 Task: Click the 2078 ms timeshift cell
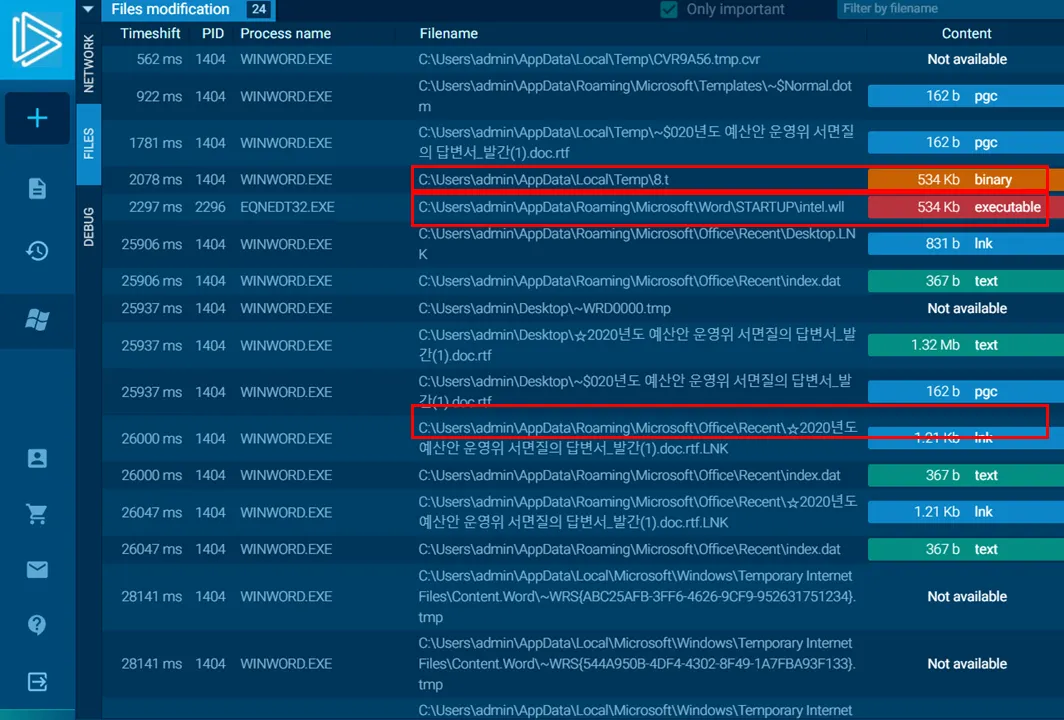pos(155,179)
